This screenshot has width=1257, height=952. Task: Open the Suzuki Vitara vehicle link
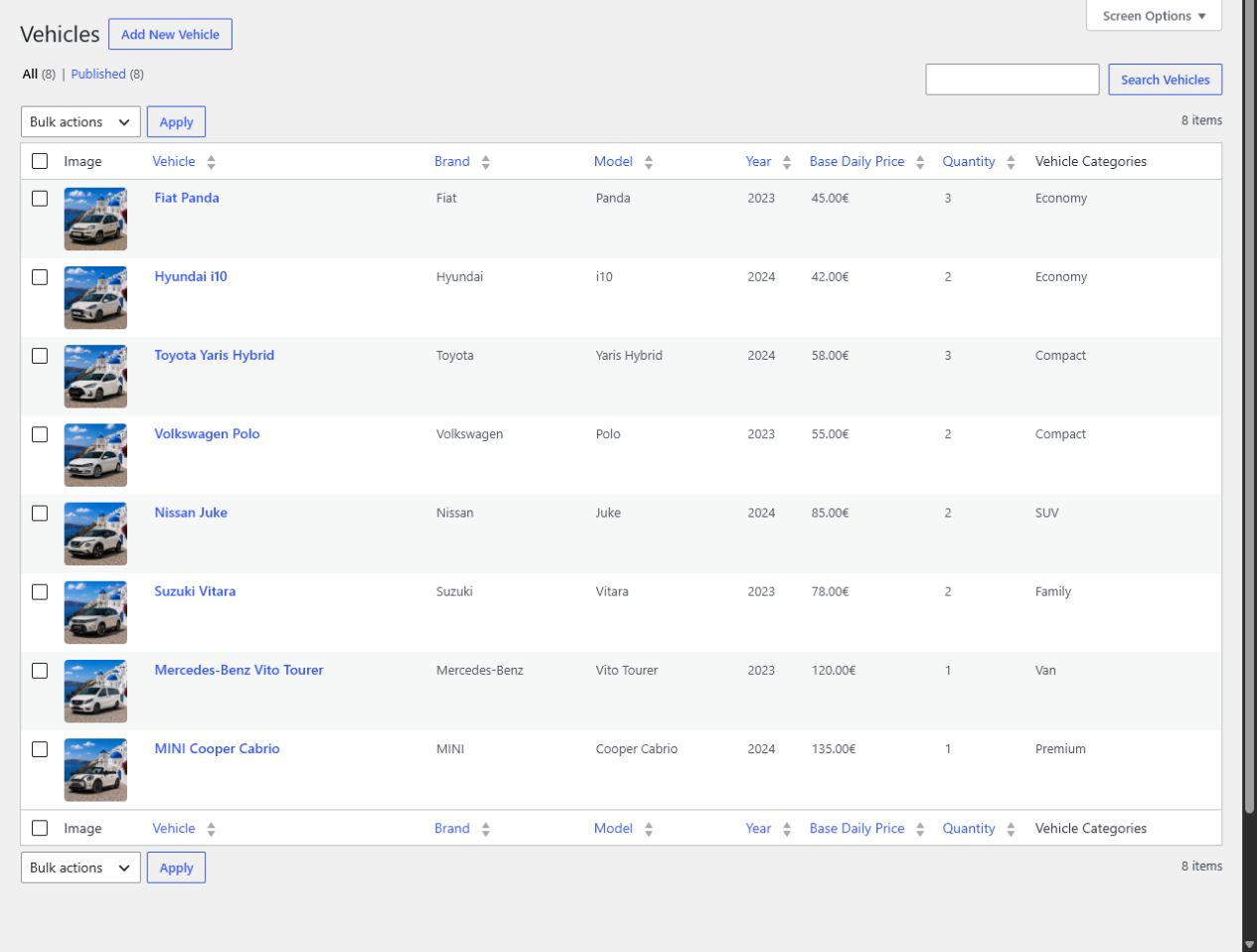click(x=195, y=591)
